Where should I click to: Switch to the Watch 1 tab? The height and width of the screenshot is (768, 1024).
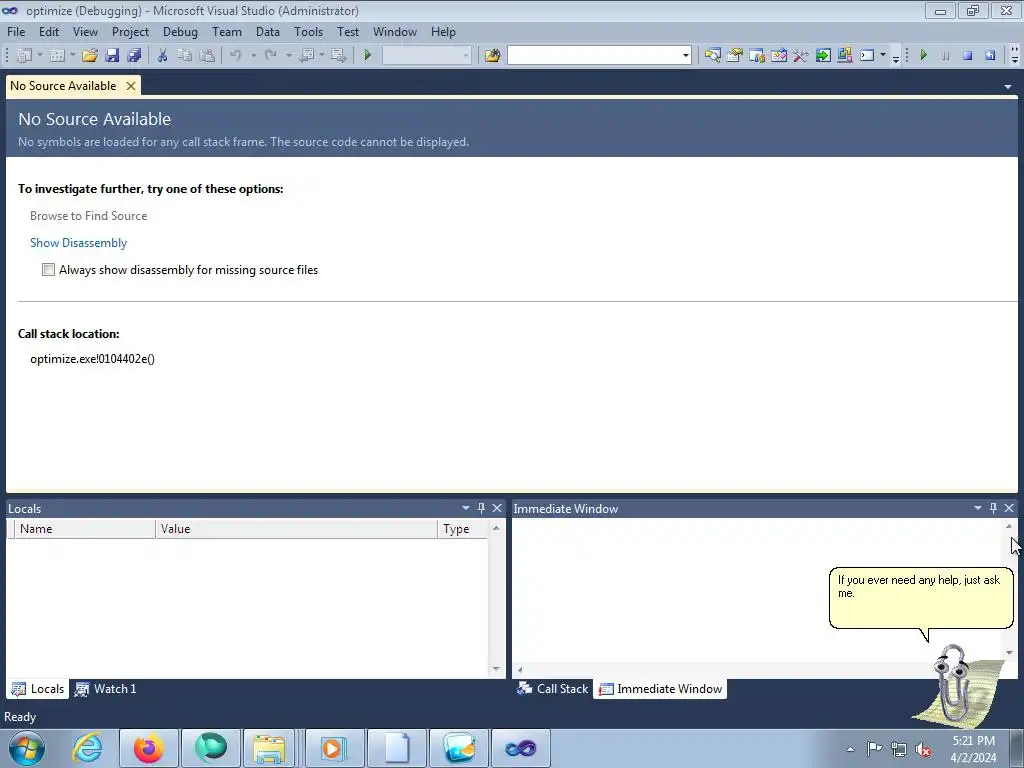click(106, 689)
